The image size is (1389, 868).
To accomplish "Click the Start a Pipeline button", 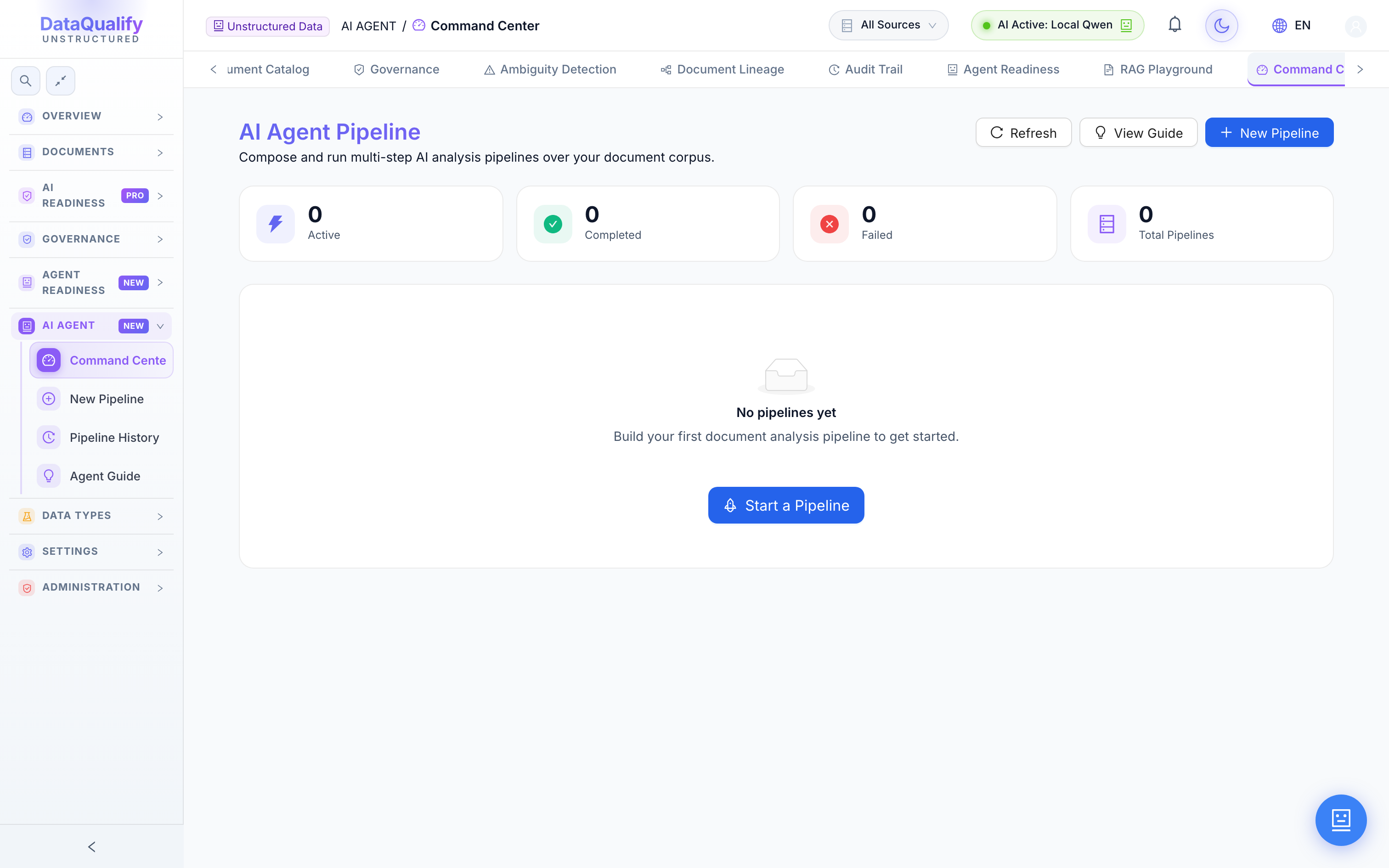I will coord(786,505).
